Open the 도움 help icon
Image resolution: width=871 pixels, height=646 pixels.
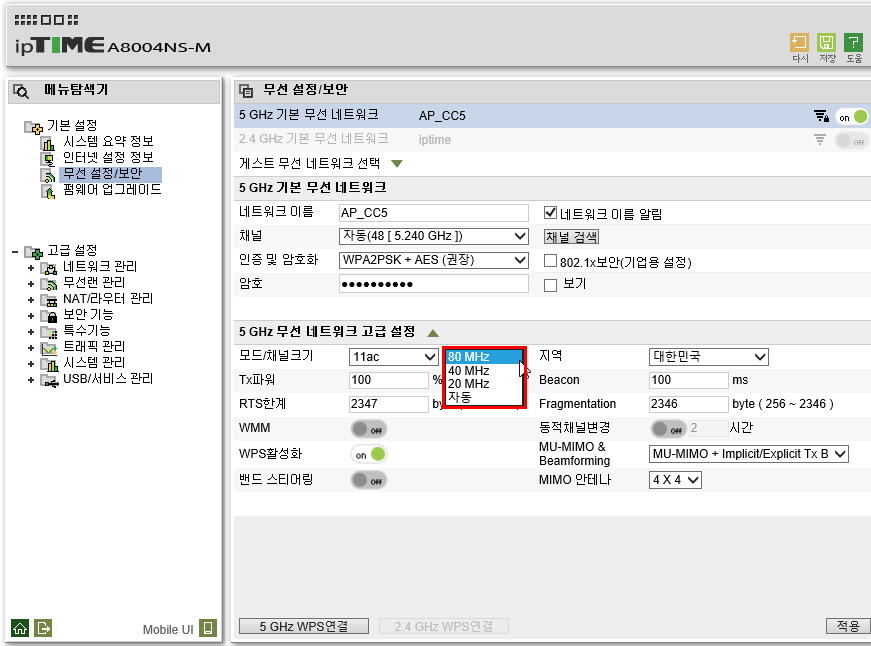[x=853, y=43]
